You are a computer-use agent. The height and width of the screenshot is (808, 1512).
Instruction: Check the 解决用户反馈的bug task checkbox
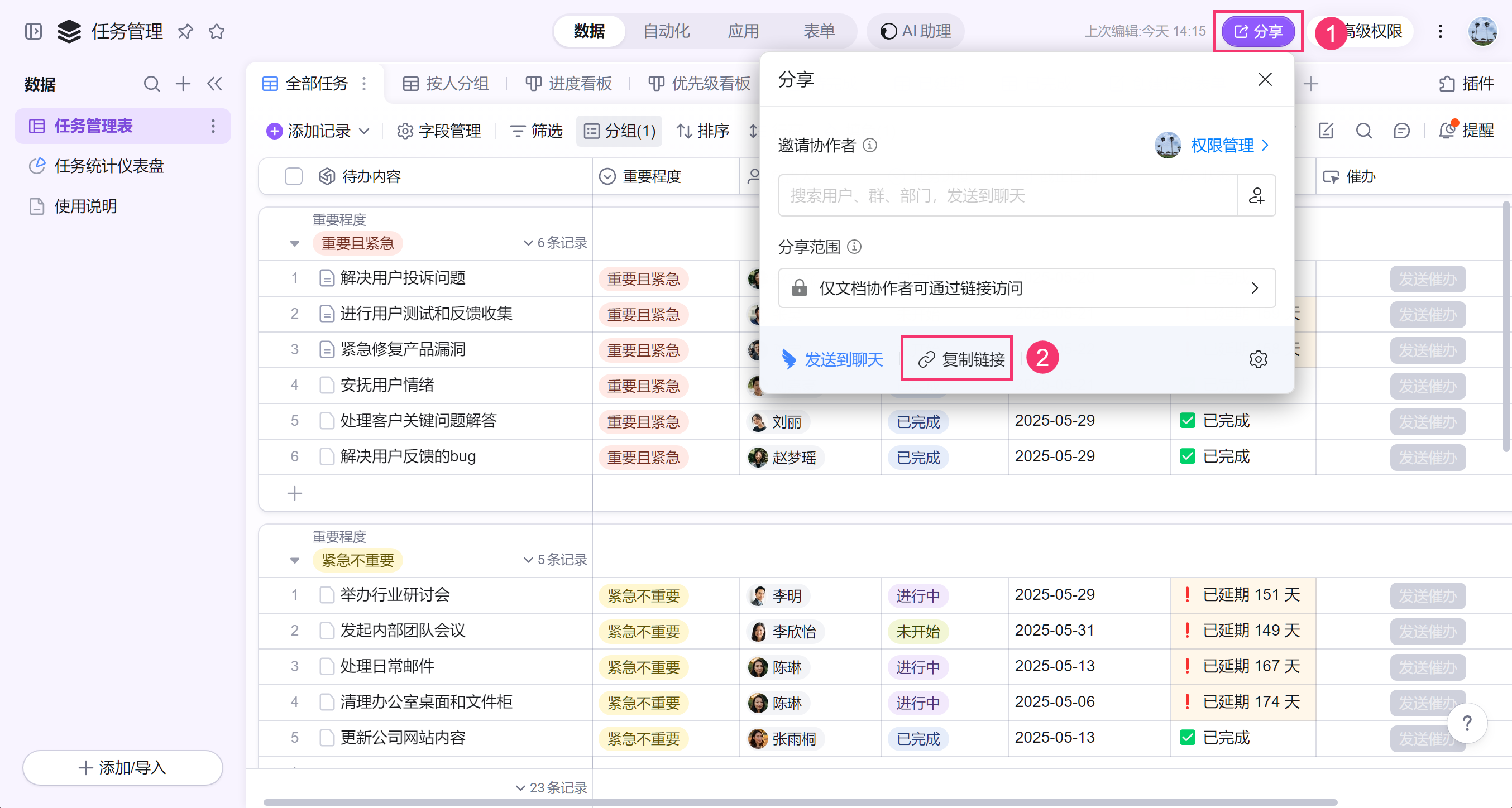click(x=326, y=456)
